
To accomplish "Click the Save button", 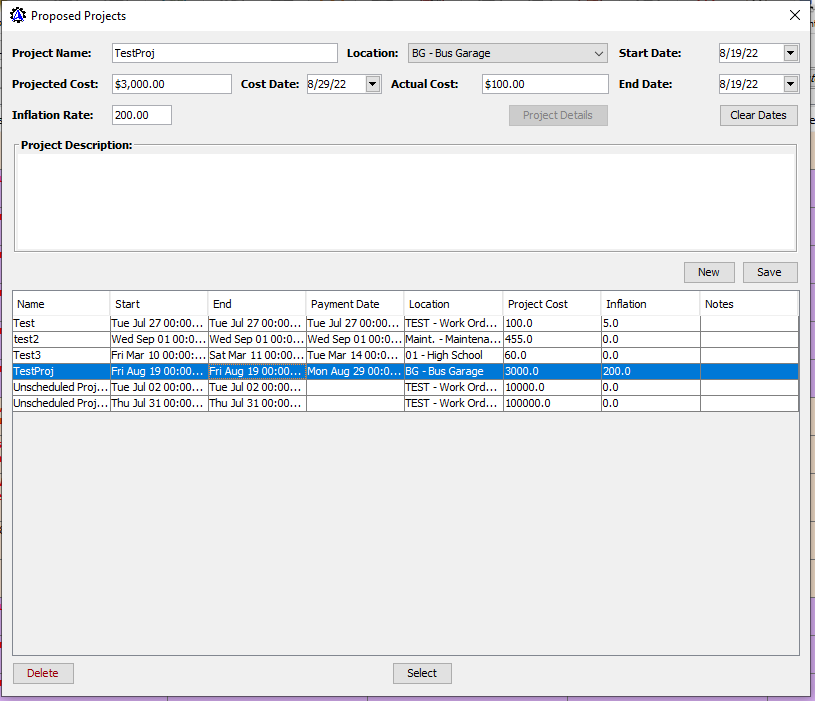I will (769, 272).
